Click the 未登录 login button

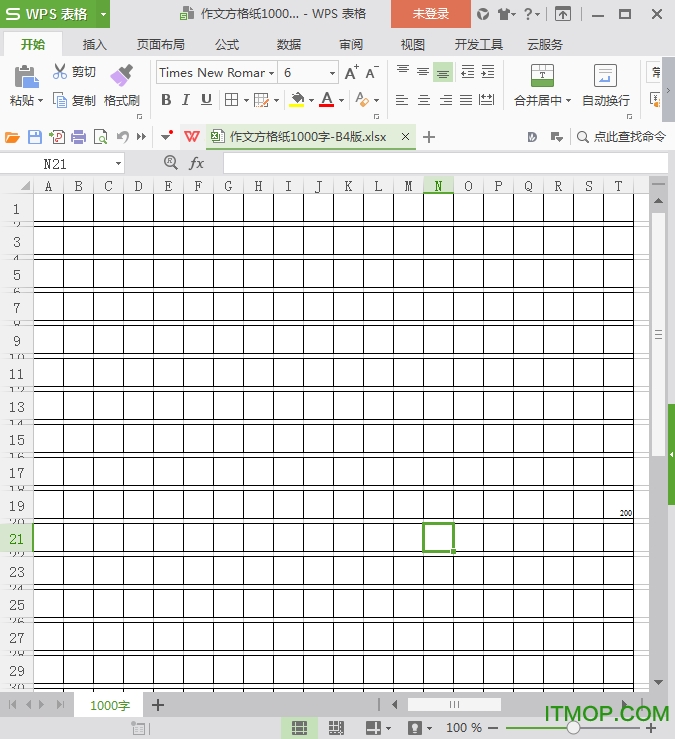coord(429,14)
